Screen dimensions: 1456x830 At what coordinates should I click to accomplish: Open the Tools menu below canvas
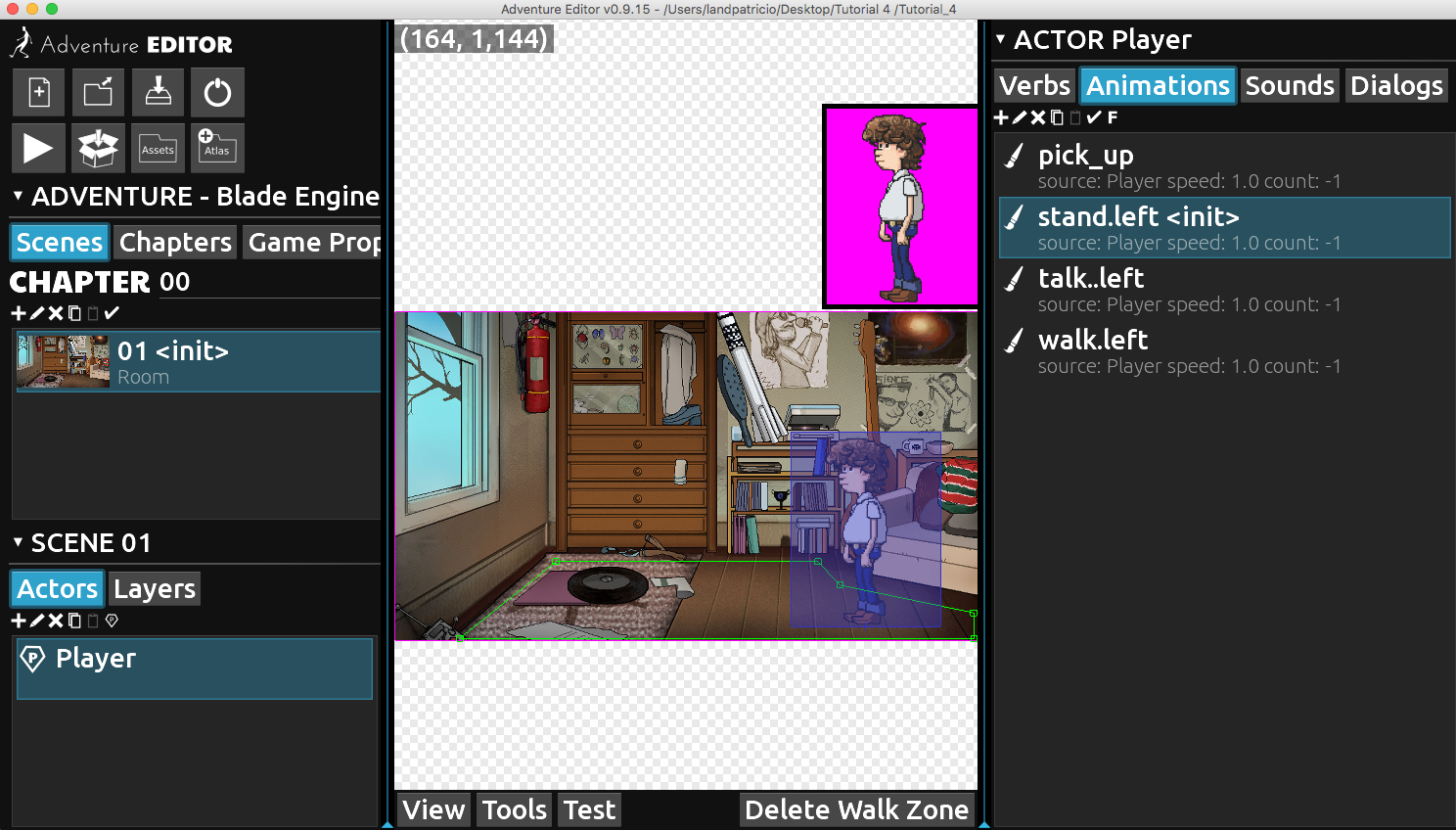coord(515,810)
